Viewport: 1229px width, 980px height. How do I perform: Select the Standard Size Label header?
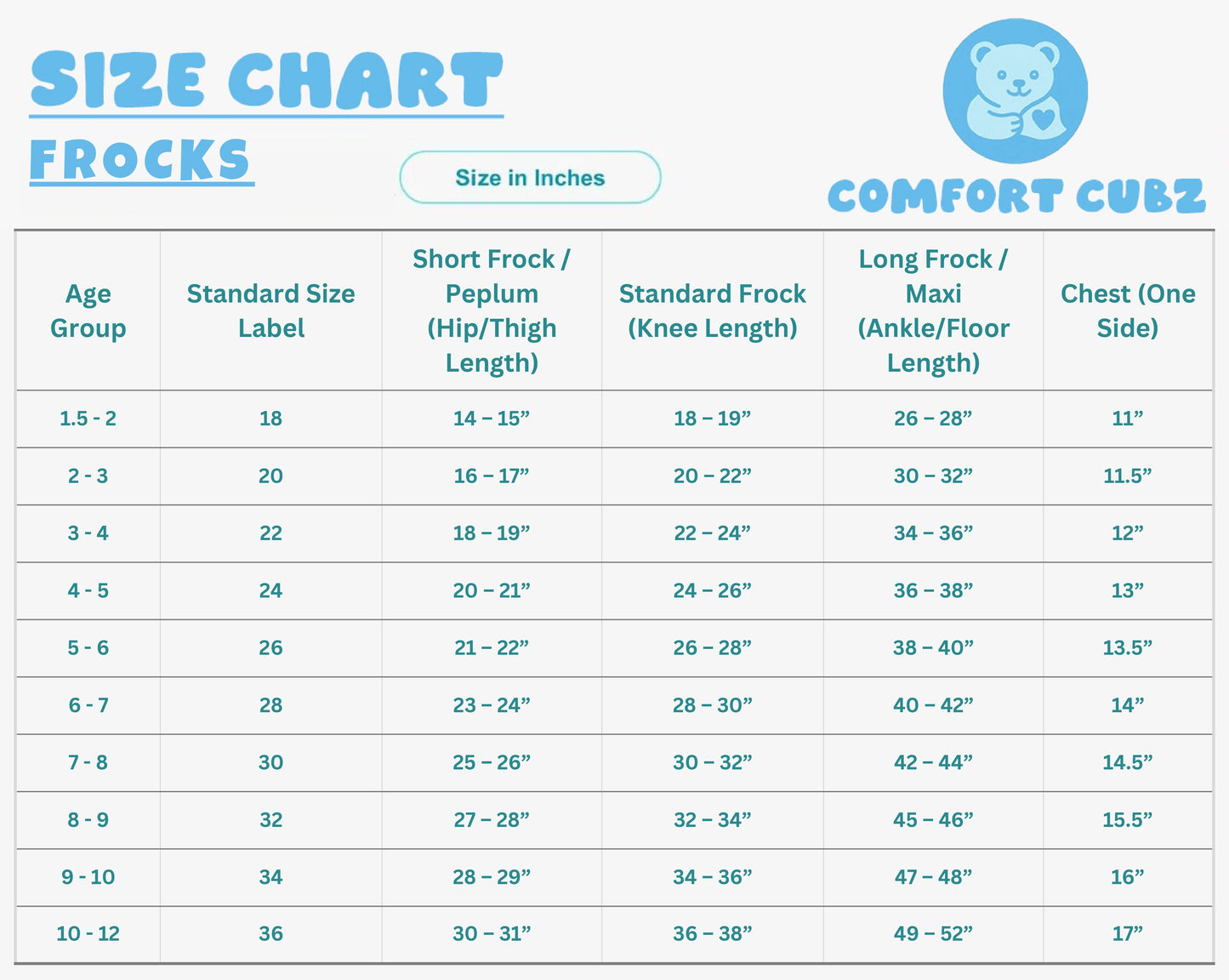tap(270, 311)
